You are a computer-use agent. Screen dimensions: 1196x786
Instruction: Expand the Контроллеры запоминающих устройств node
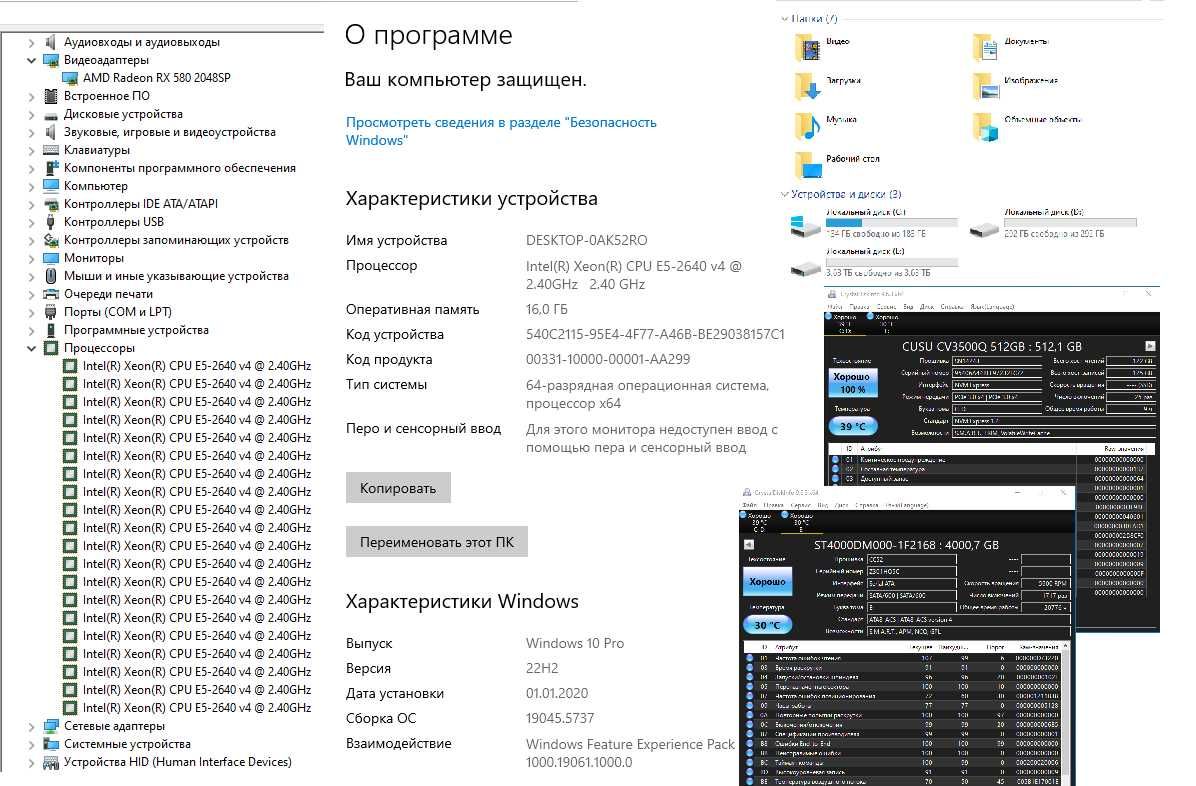(x=31, y=240)
